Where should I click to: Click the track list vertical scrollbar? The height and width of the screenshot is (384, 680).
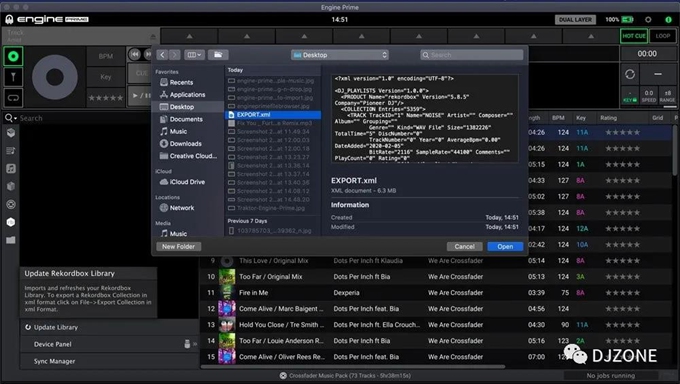click(x=675, y=152)
